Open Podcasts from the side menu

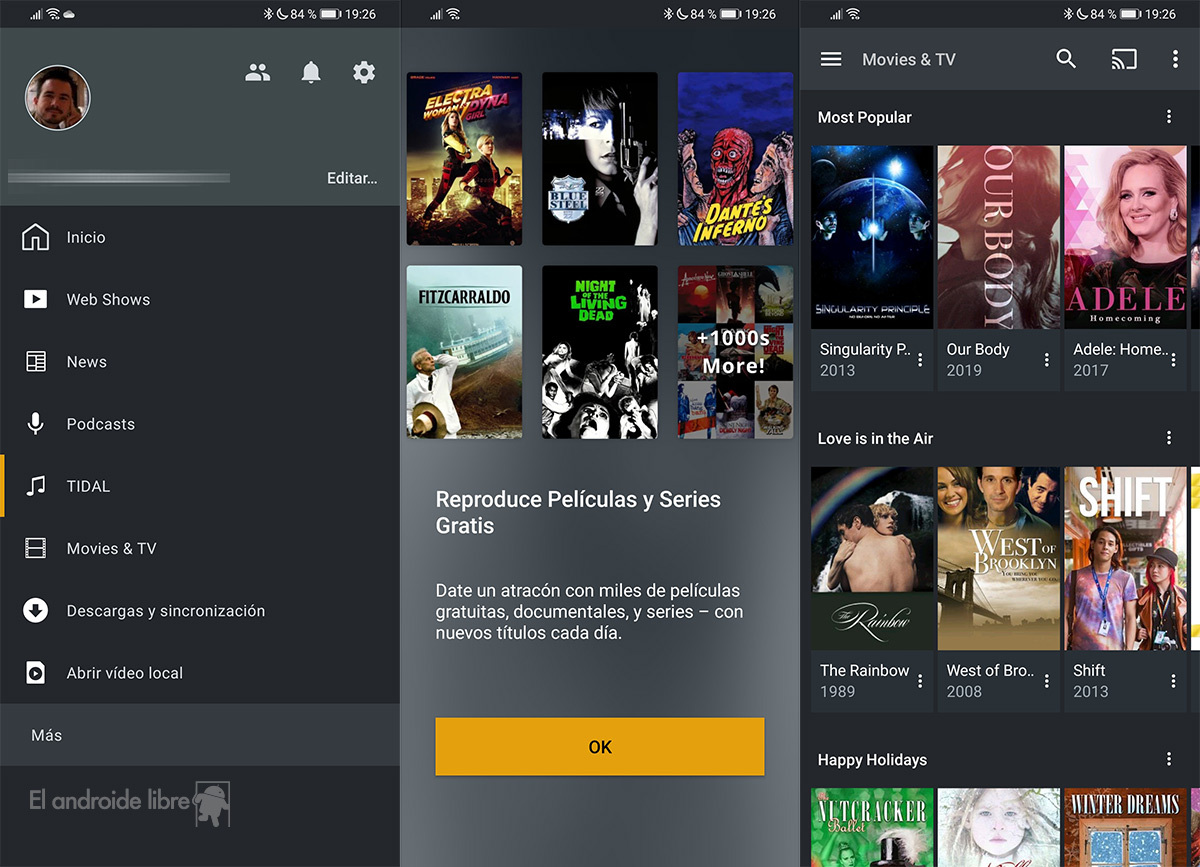point(100,424)
